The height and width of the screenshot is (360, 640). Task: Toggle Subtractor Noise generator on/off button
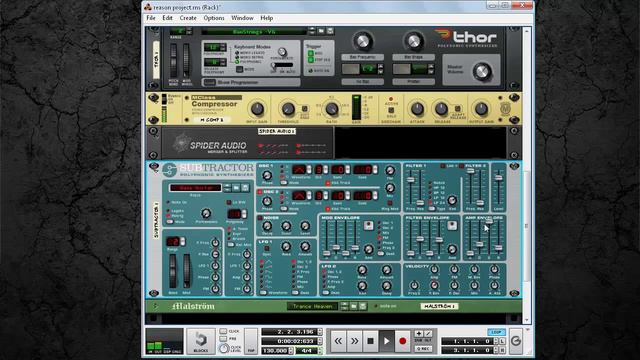pos(260,218)
